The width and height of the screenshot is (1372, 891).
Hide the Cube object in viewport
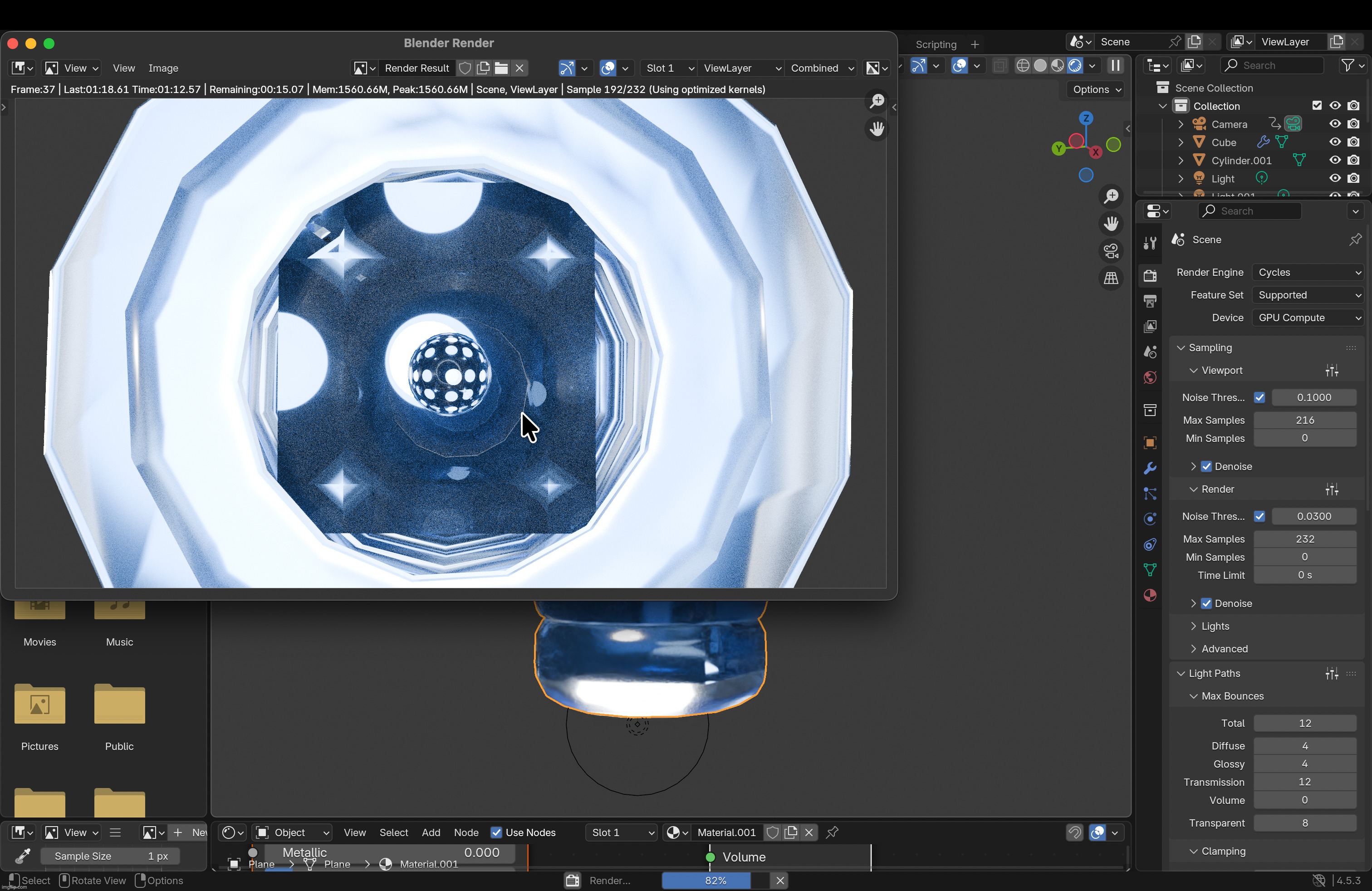pyautogui.click(x=1334, y=142)
